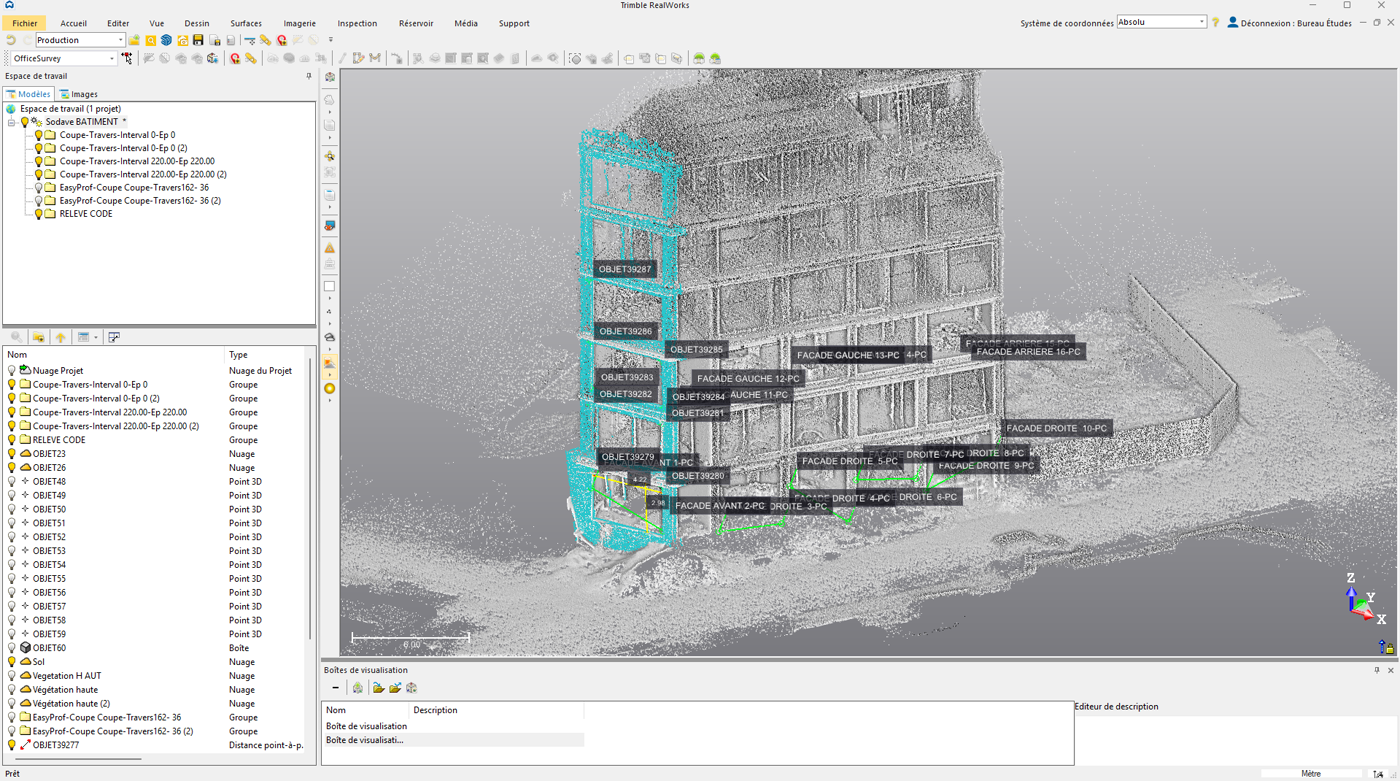The height and width of the screenshot is (781, 1400).
Task: Click the yellow sphere icon on the right toolbar
Action: 329,388
